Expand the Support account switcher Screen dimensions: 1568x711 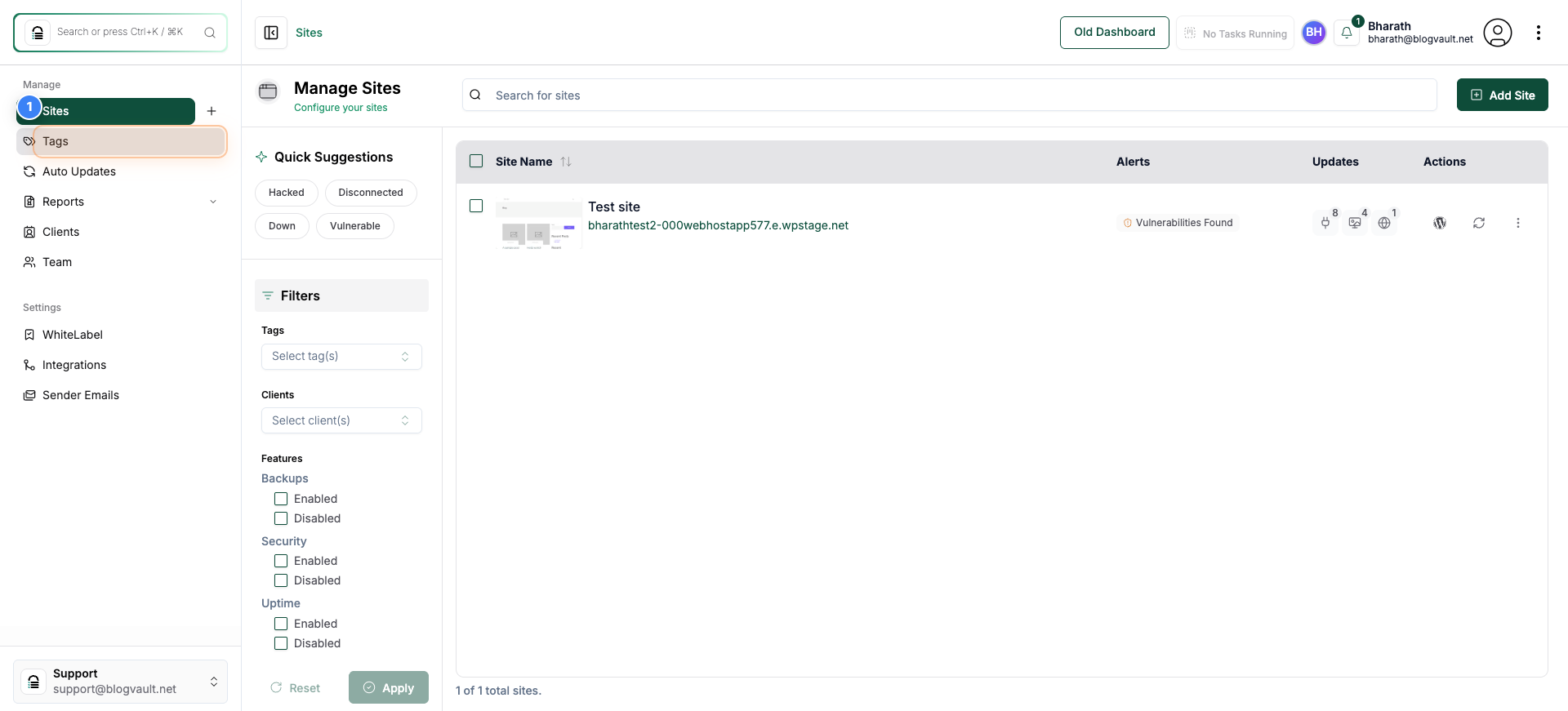coord(214,682)
